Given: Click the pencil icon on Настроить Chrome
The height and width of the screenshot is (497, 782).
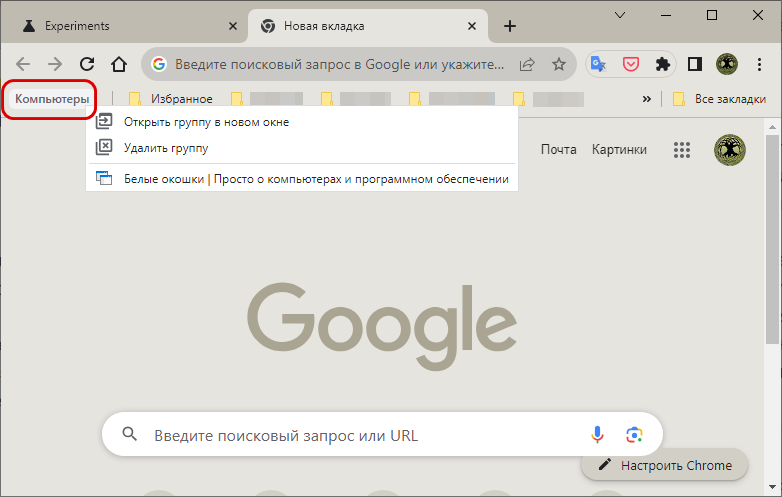Looking at the screenshot, I should (x=604, y=465).
